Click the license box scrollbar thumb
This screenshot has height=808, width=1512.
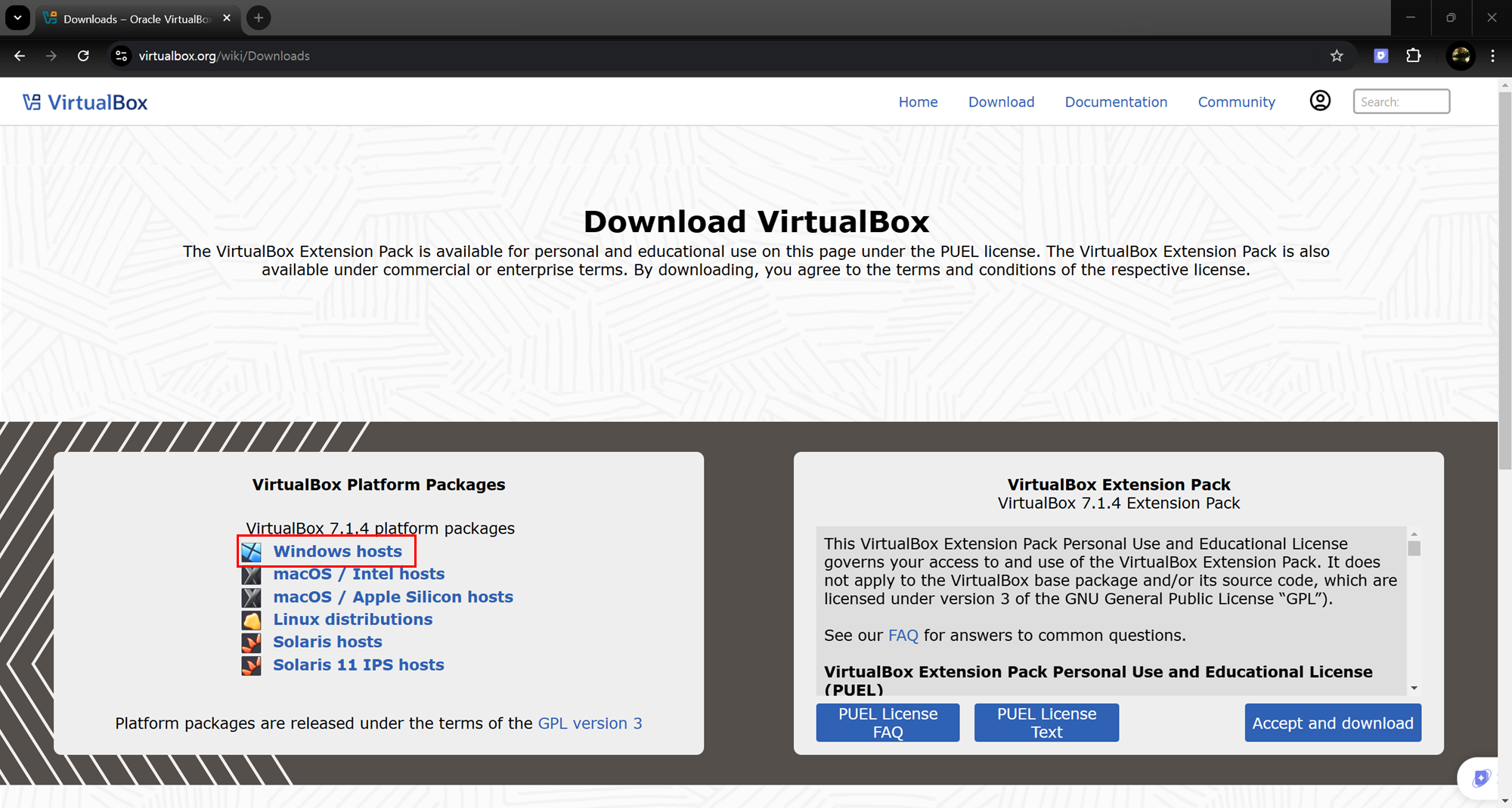[x=1414, y=549]
